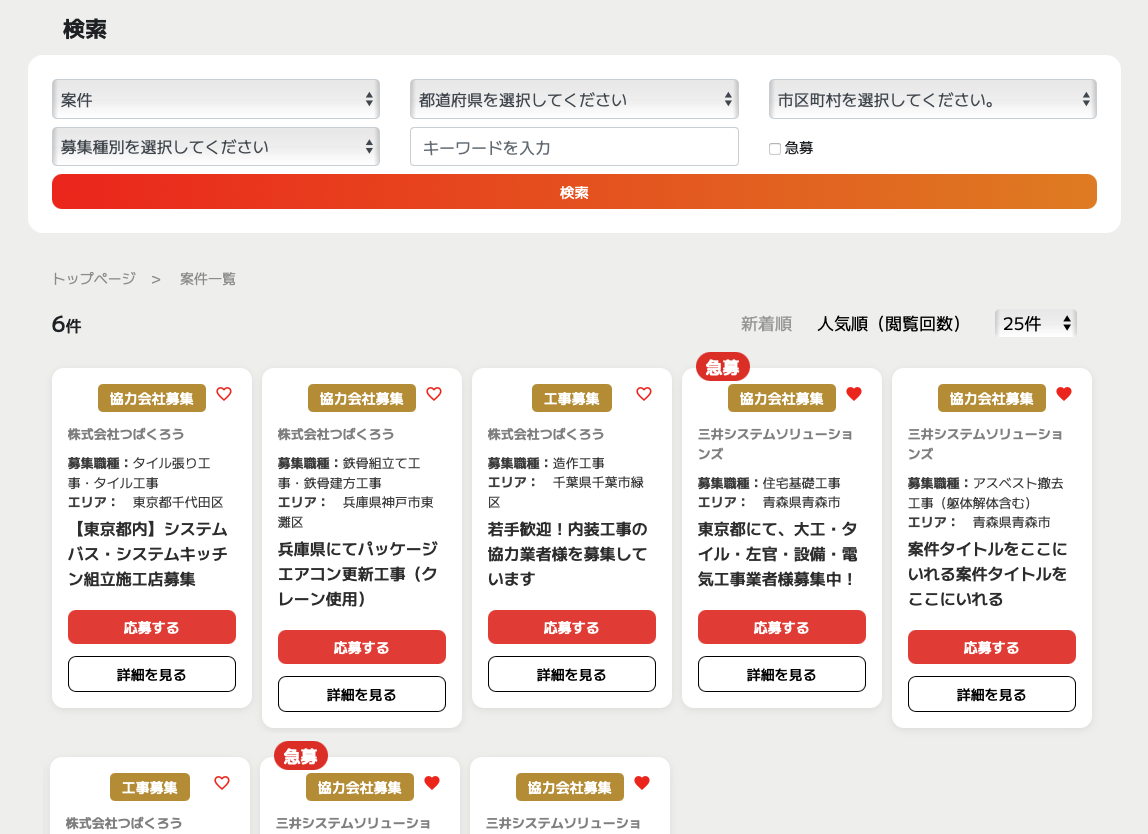Screen dimensions: 1148x834
Task: Sort by 人気順（閲覧回数）
Action: click(889, 324)
